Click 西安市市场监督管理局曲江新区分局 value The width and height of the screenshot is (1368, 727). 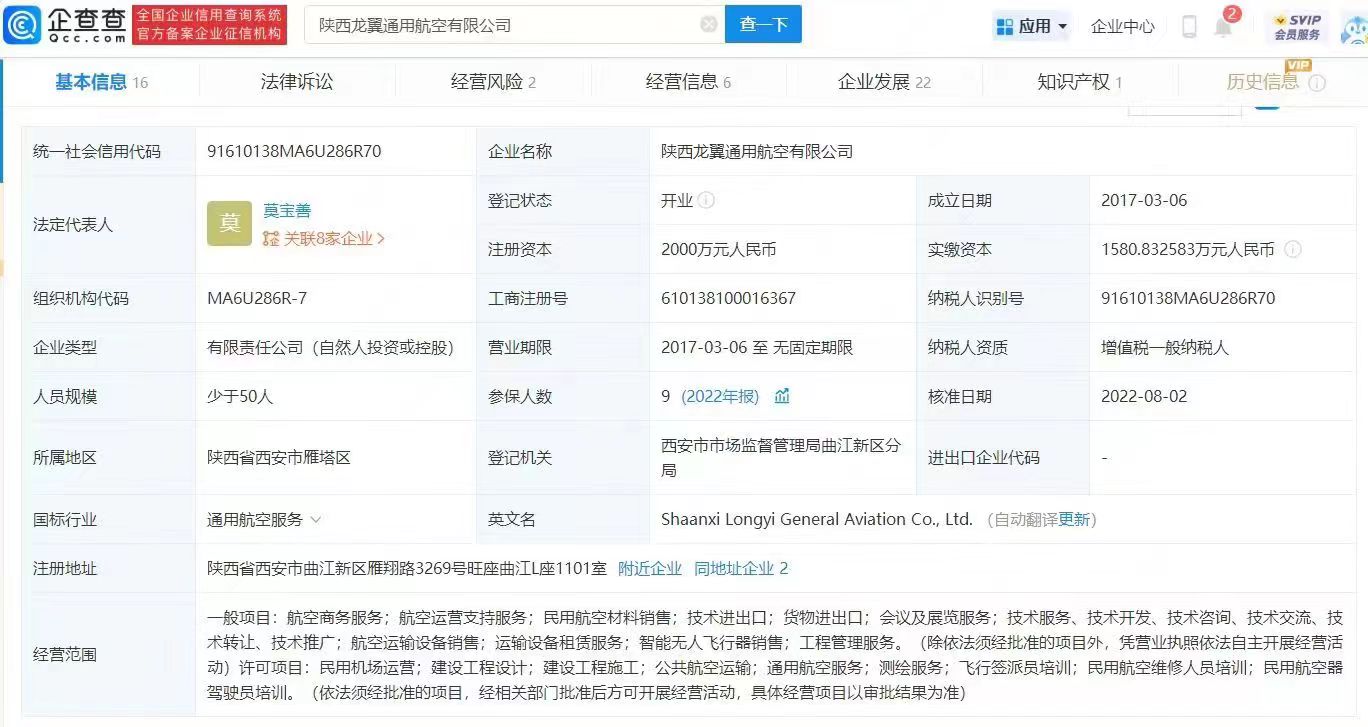point(781,457)
